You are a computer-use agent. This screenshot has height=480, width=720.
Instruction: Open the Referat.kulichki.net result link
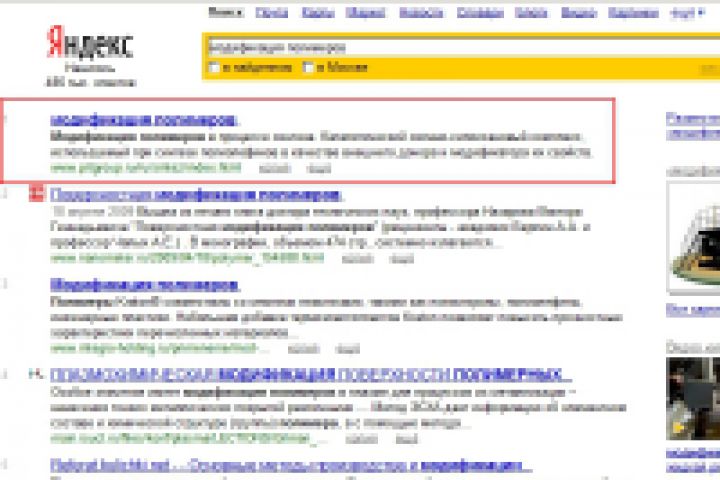(291, 466)
